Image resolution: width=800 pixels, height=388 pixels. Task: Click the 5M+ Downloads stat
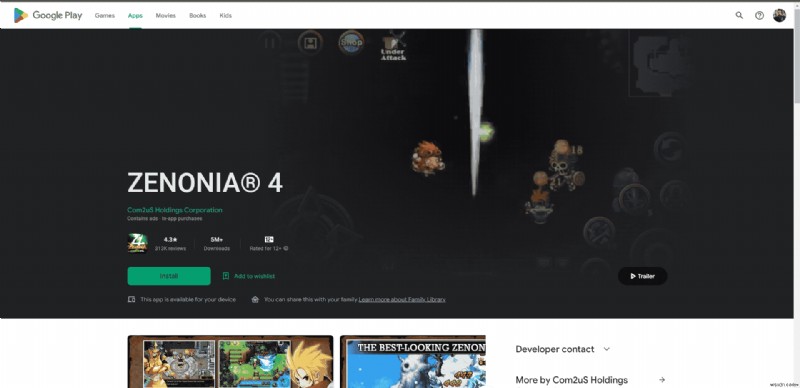(217, 244)
